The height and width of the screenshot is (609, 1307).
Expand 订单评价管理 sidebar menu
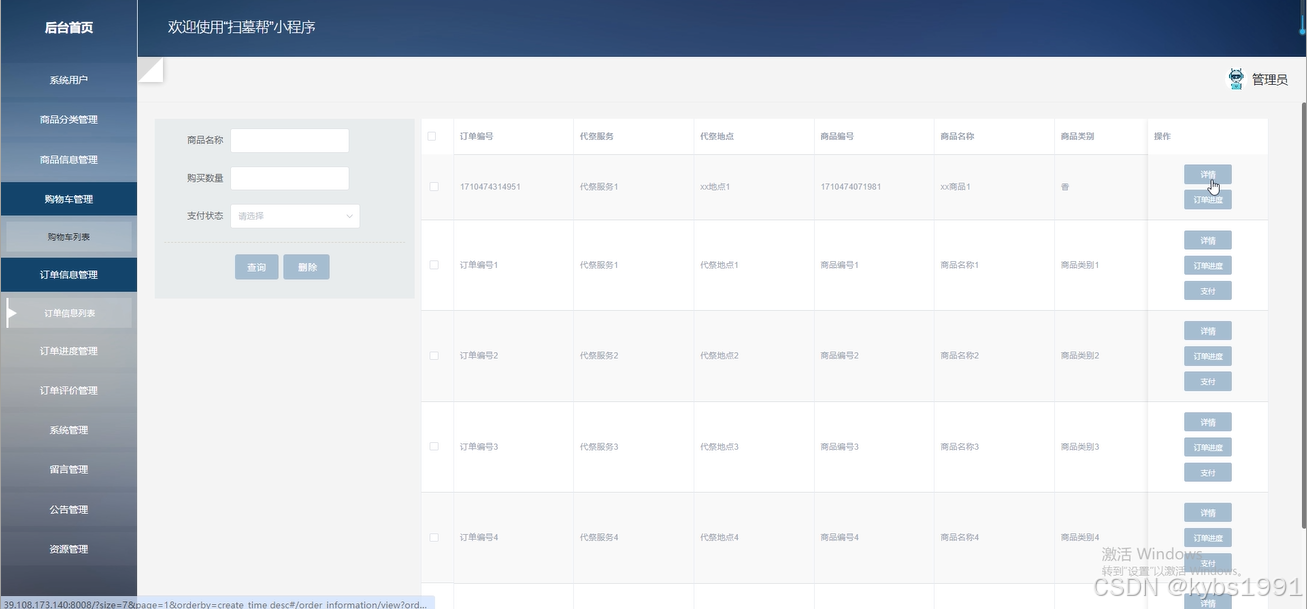[69, 391]
